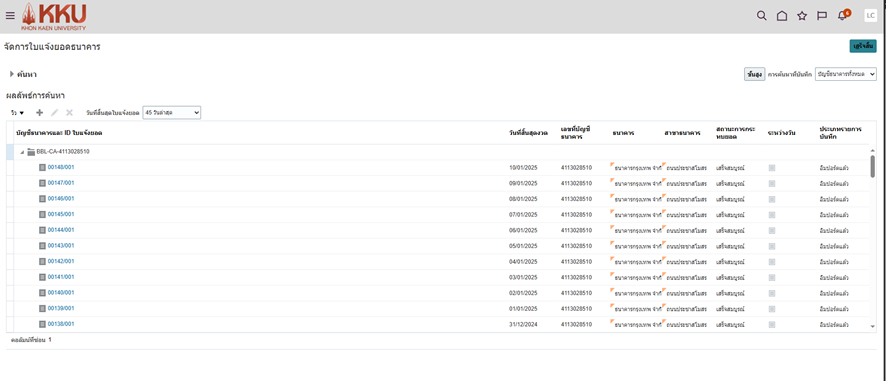Open the hamburger navigation menu
Image resolution: width=886 pixels, height=381 pixels.
coord(10,16)
